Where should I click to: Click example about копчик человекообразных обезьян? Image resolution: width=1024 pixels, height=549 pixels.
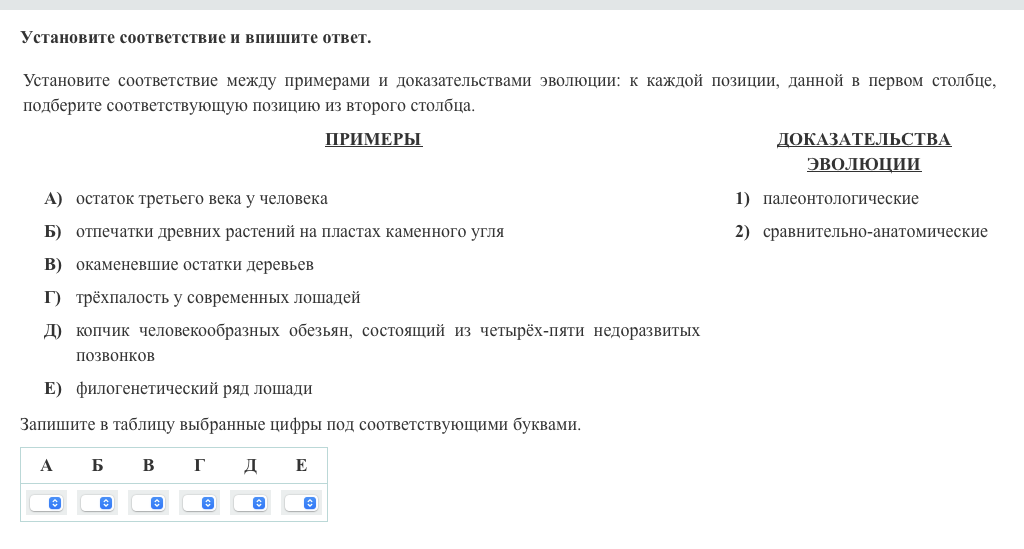(x=387, y=331)
